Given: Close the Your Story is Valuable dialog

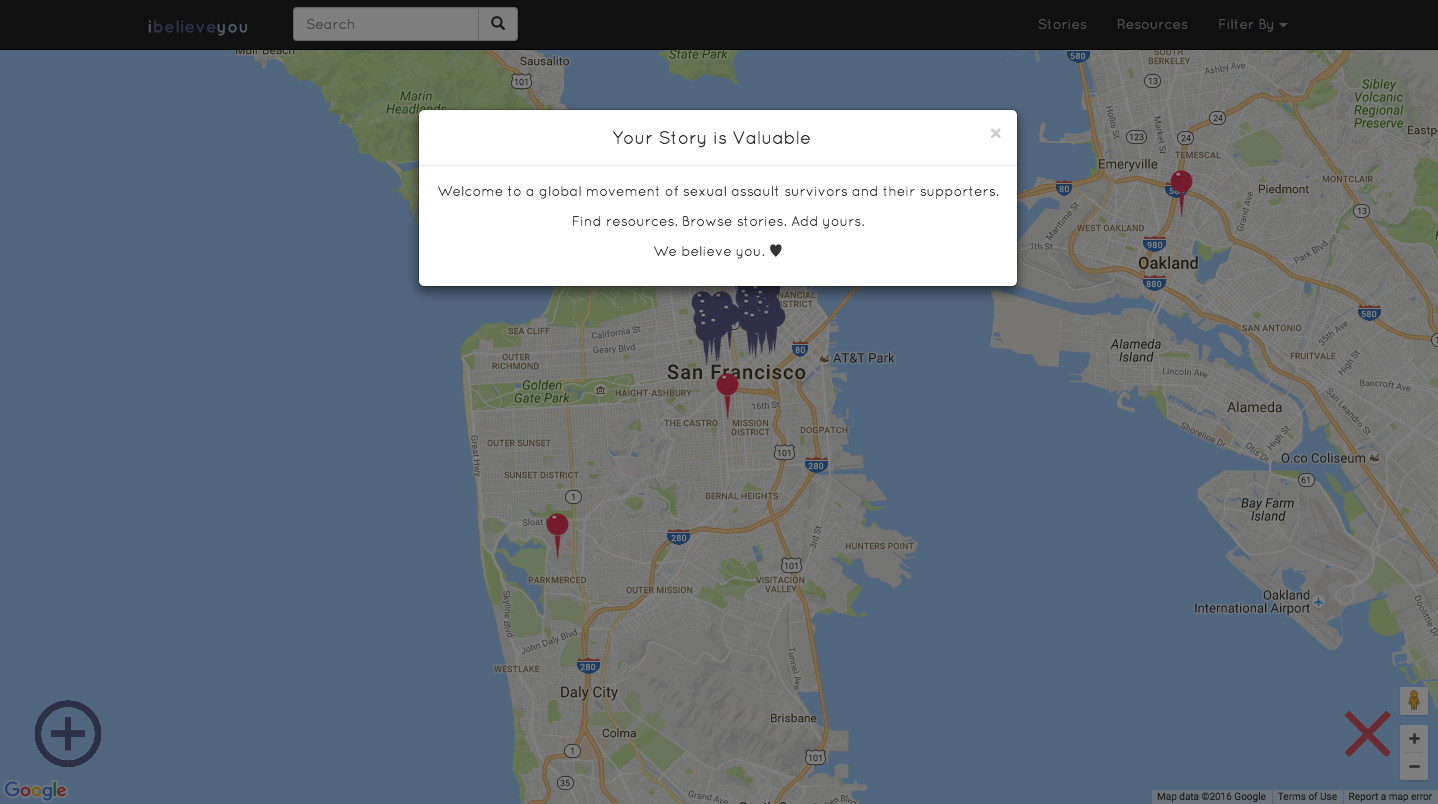Looking at the screenshot, I should [x=995, y=133].
